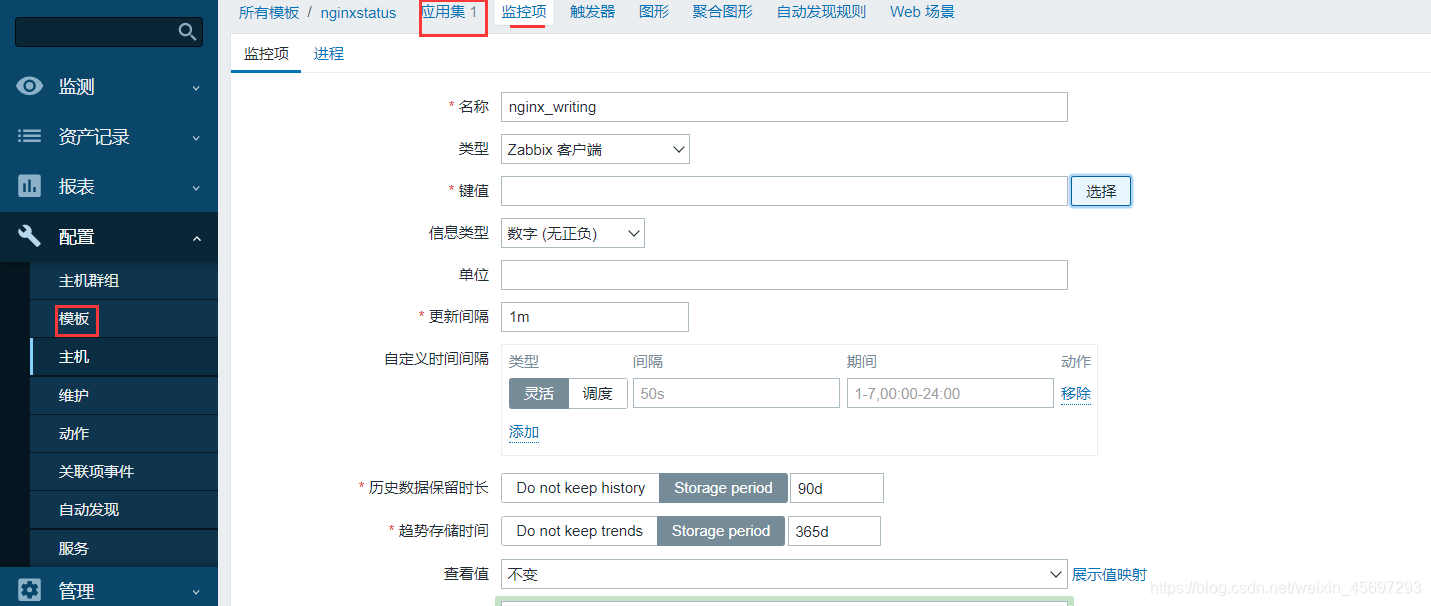1431x606 pixels.
Task: Open 应用集 1 navigation link
Action: (449, 12)
